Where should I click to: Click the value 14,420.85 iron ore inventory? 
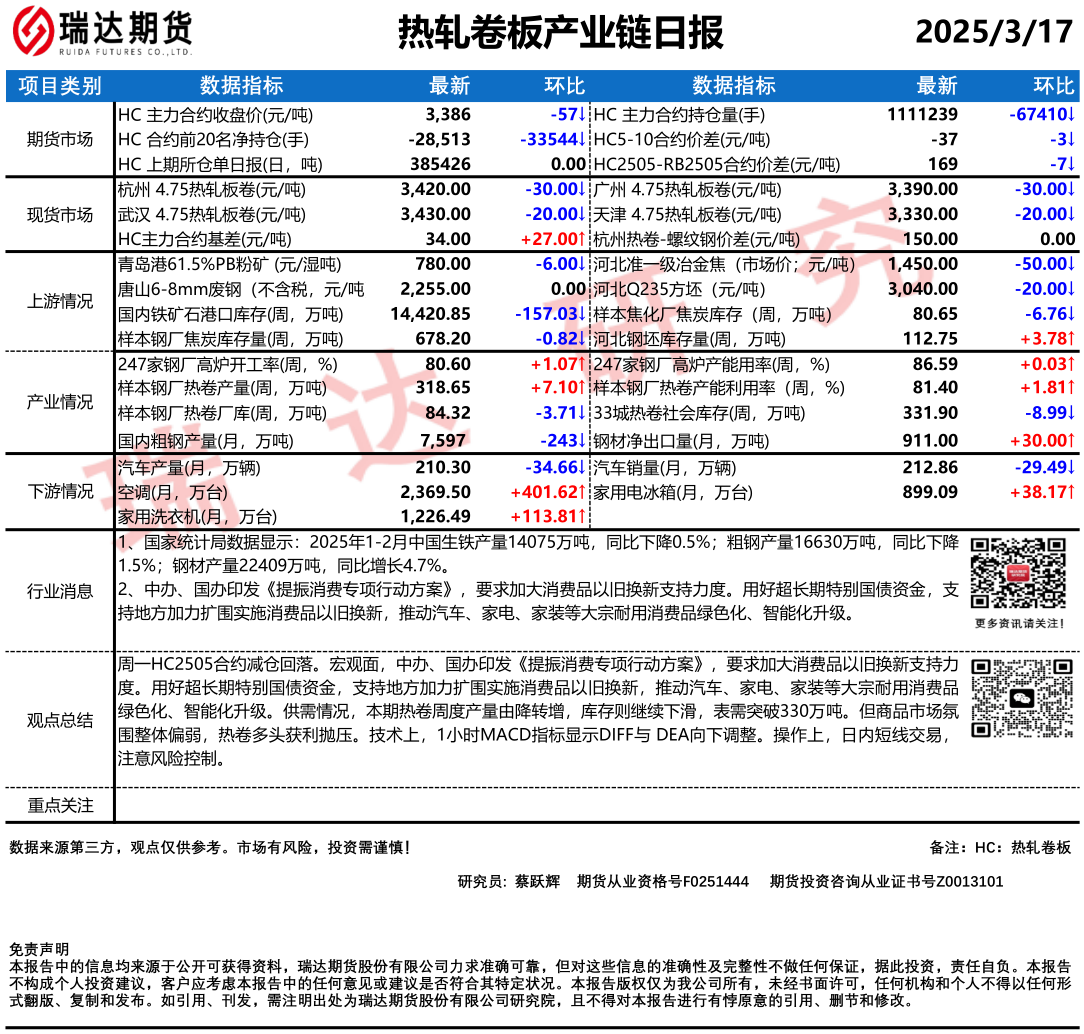tap(430, 314)
